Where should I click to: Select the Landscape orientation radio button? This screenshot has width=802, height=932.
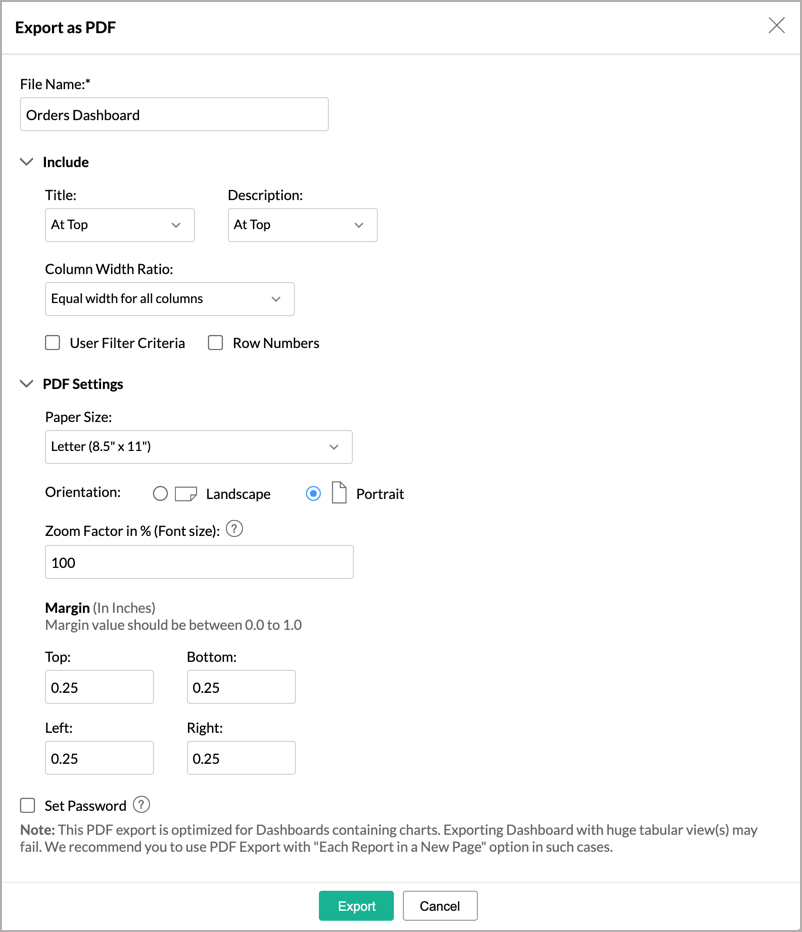point(160,492)
